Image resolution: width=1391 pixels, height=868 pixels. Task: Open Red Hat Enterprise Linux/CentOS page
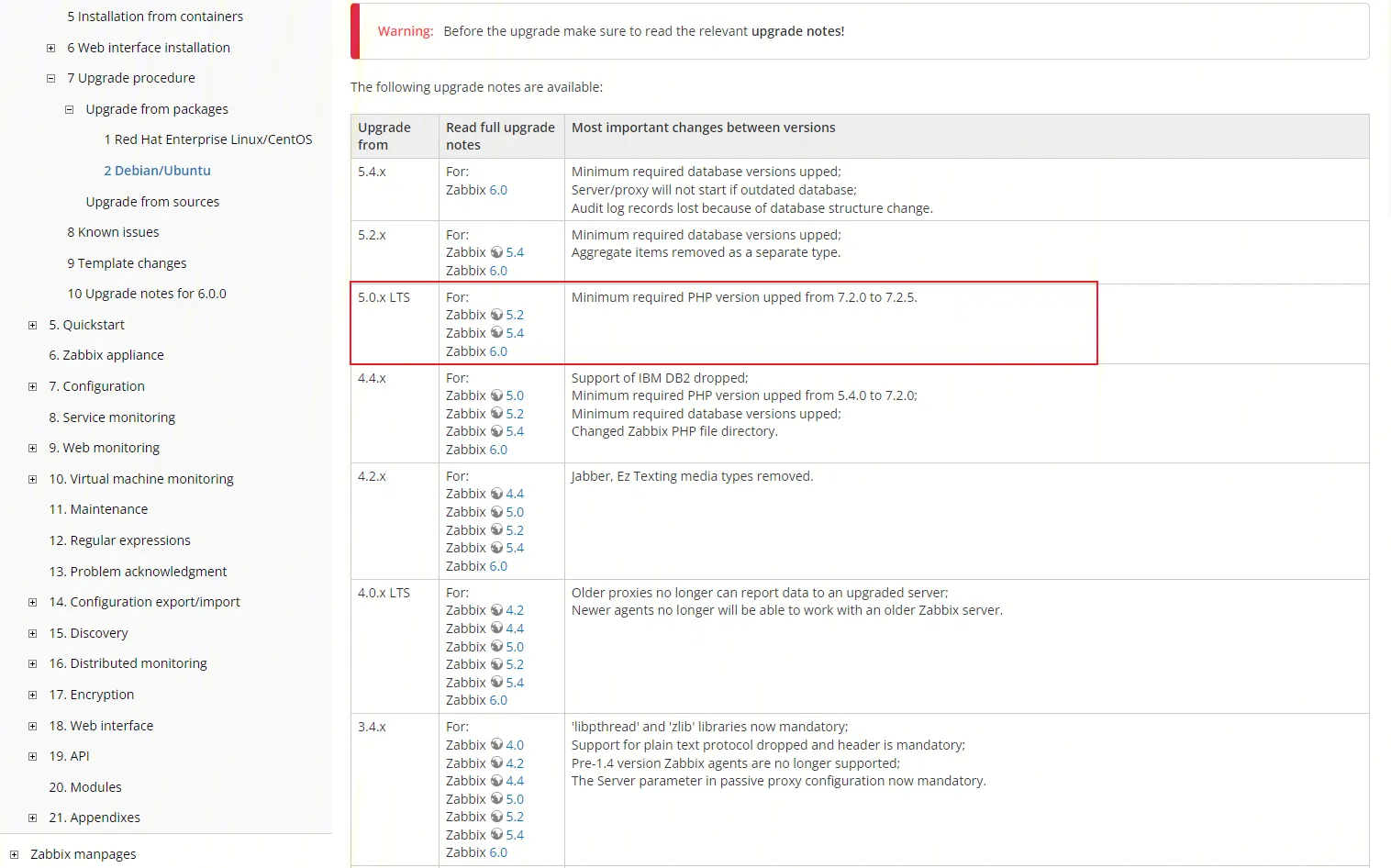[x=207, y=139]
